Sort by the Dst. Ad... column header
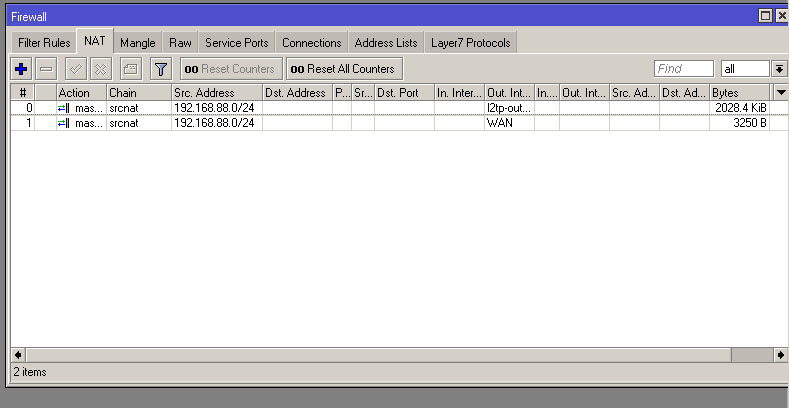The height and width of the screenshot is (408, 789). pos(684,93)
